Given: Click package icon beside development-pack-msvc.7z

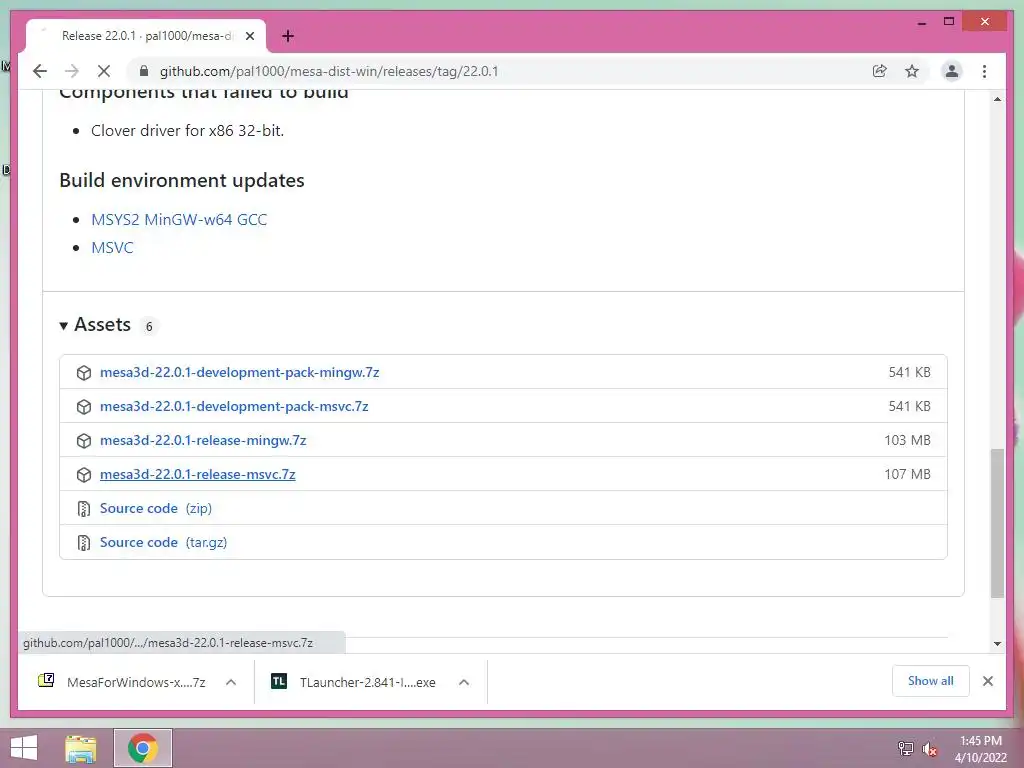Looking at the screenshot, I should 84,407.
